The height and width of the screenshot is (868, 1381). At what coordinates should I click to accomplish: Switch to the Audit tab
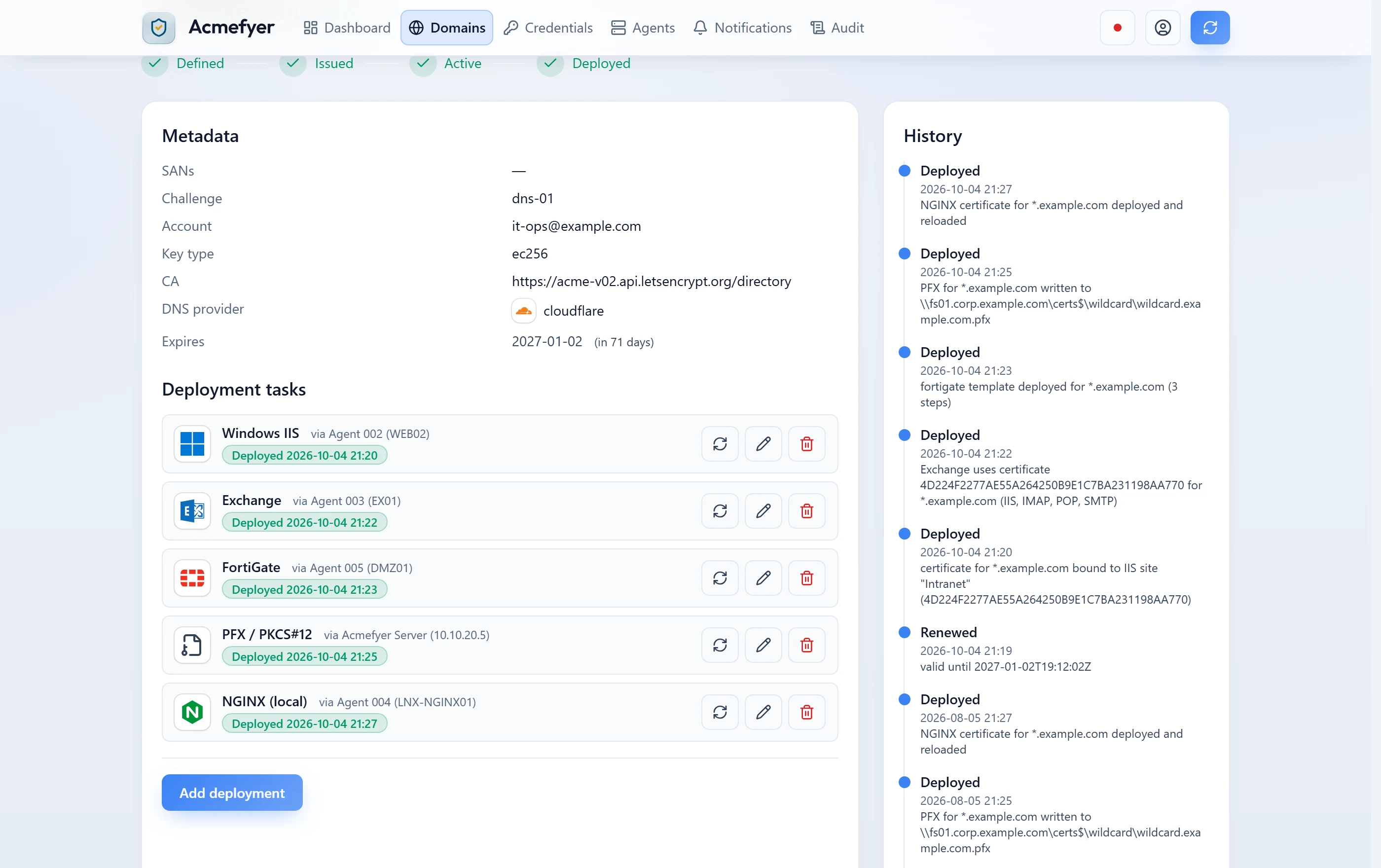(x=837, y=28)
